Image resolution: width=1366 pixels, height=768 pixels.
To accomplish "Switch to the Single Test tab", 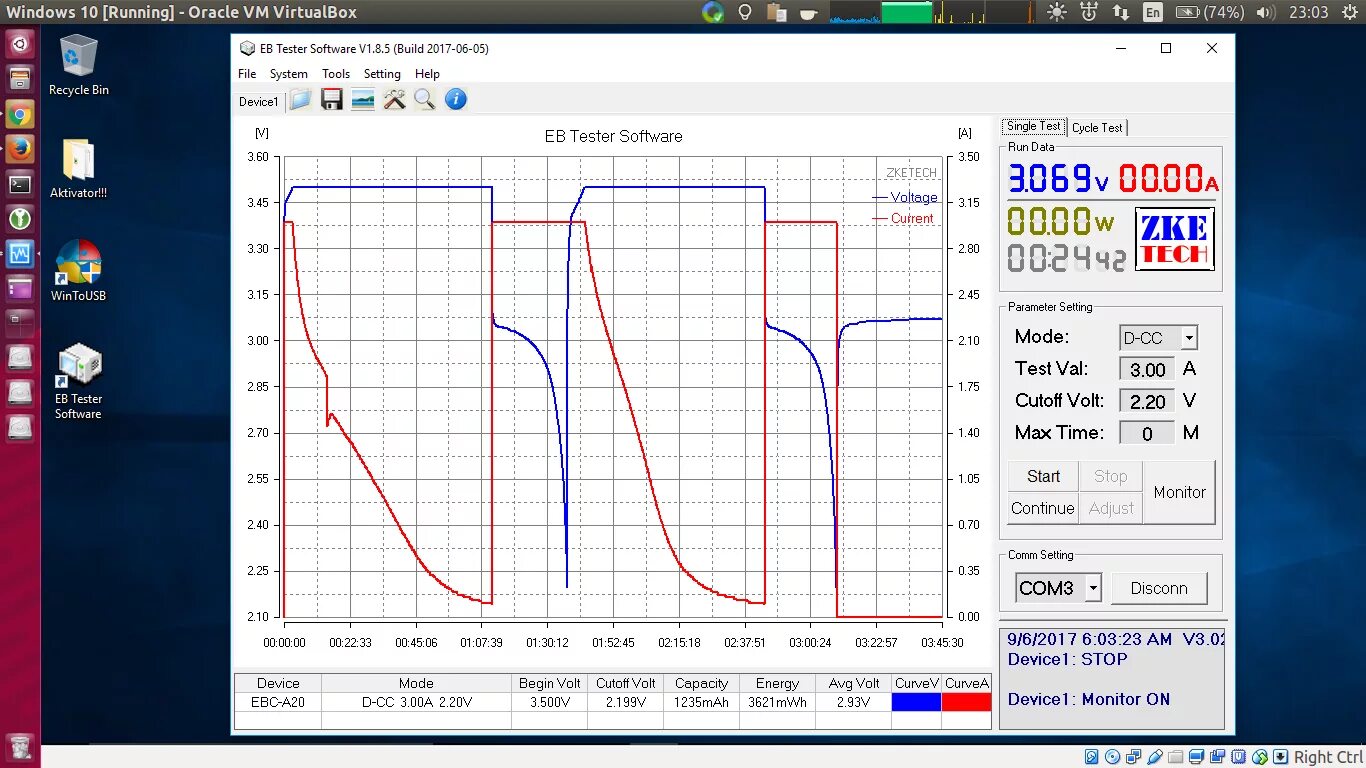I will [1034, 126].
